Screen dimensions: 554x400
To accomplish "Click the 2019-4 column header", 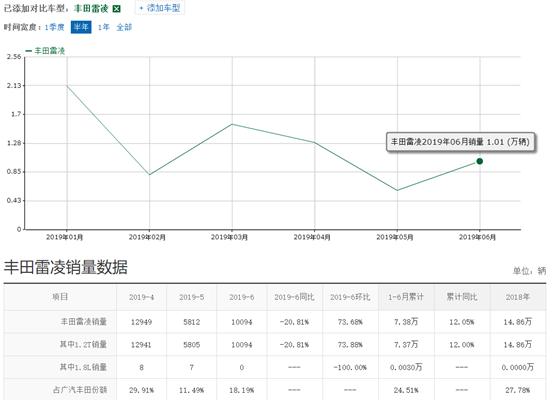I will (x=141, y=297).
